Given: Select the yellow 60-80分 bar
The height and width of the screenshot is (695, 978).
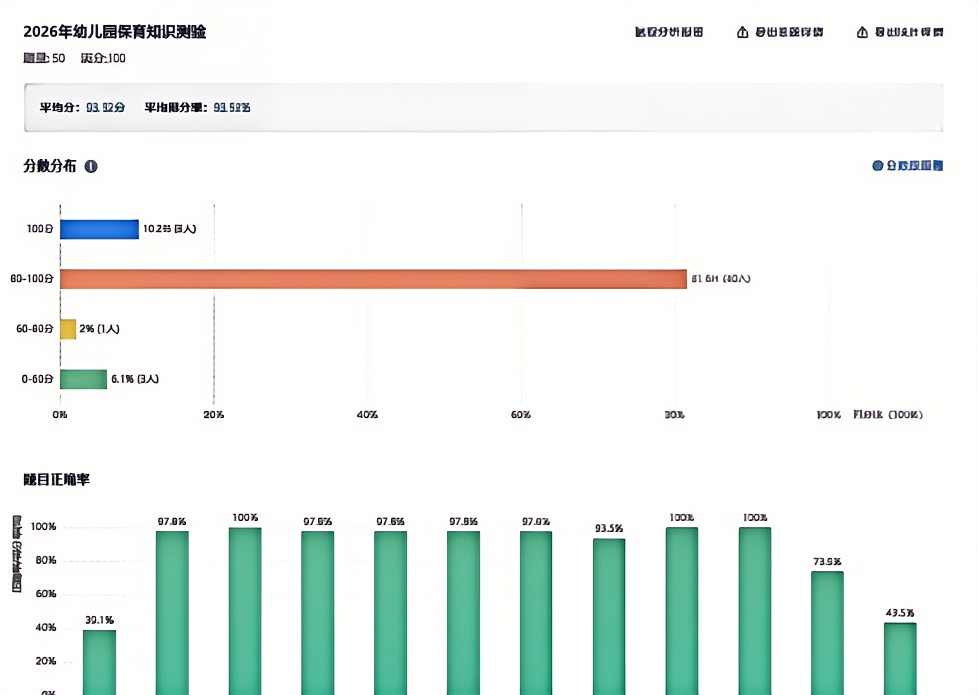Looking at the screenshot, I should (x=68, y=329).
